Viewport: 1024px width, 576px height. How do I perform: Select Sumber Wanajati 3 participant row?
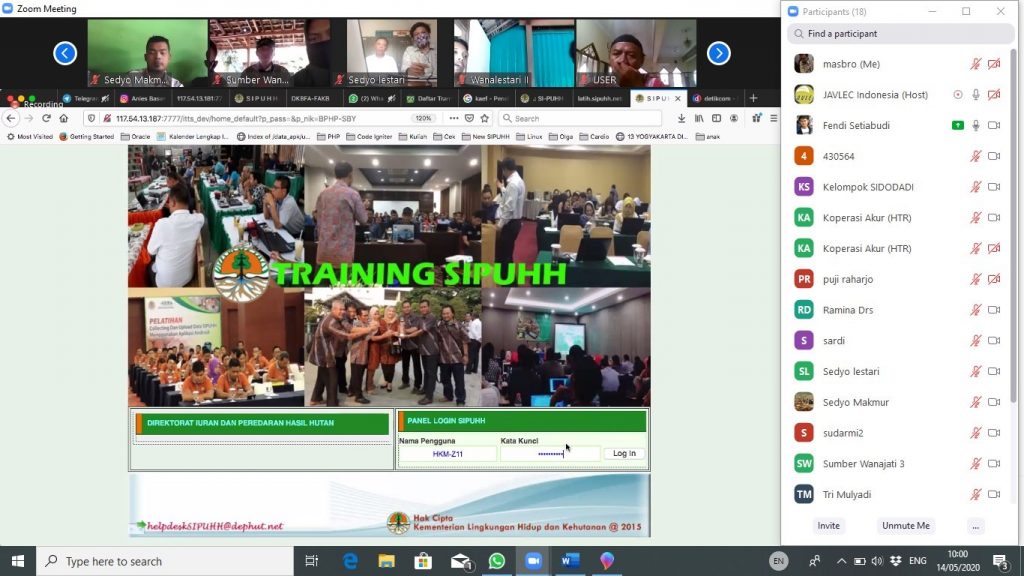[x=898, y=464]
